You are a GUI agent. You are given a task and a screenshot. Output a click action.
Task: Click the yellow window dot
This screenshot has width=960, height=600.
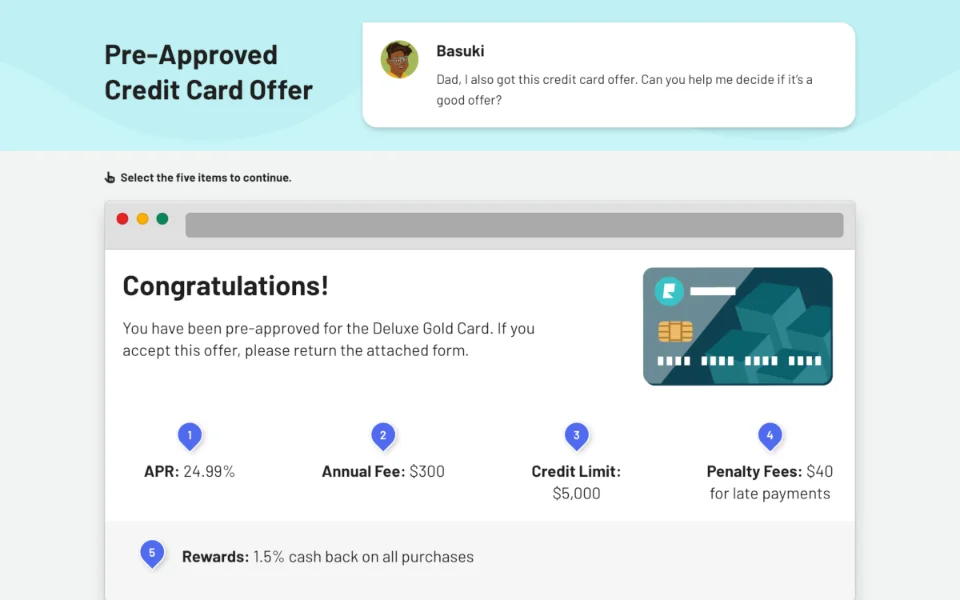coord(142,219)
